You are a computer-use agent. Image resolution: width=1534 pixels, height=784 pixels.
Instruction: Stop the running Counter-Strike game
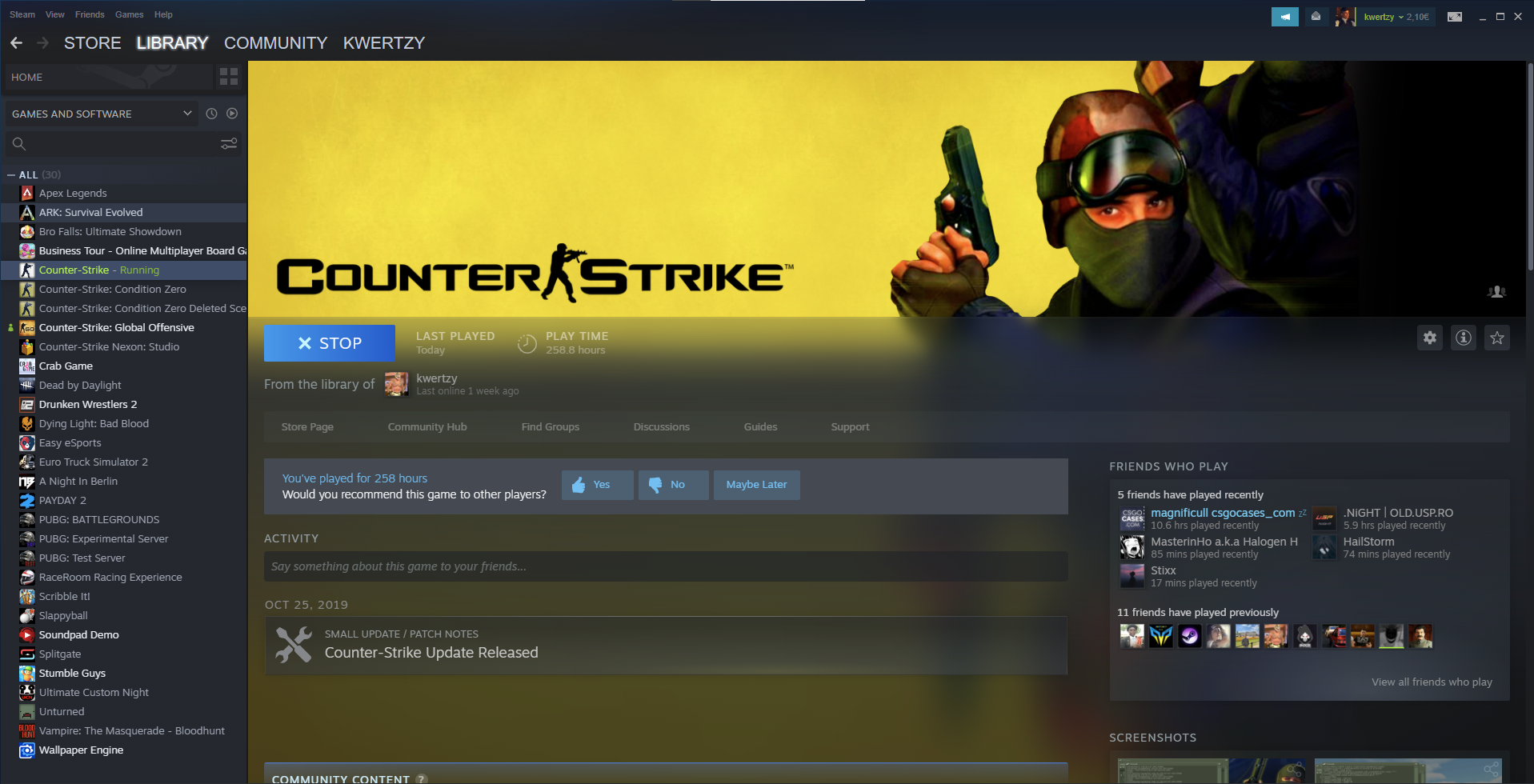pyautogui.click(x=329, y=343)
